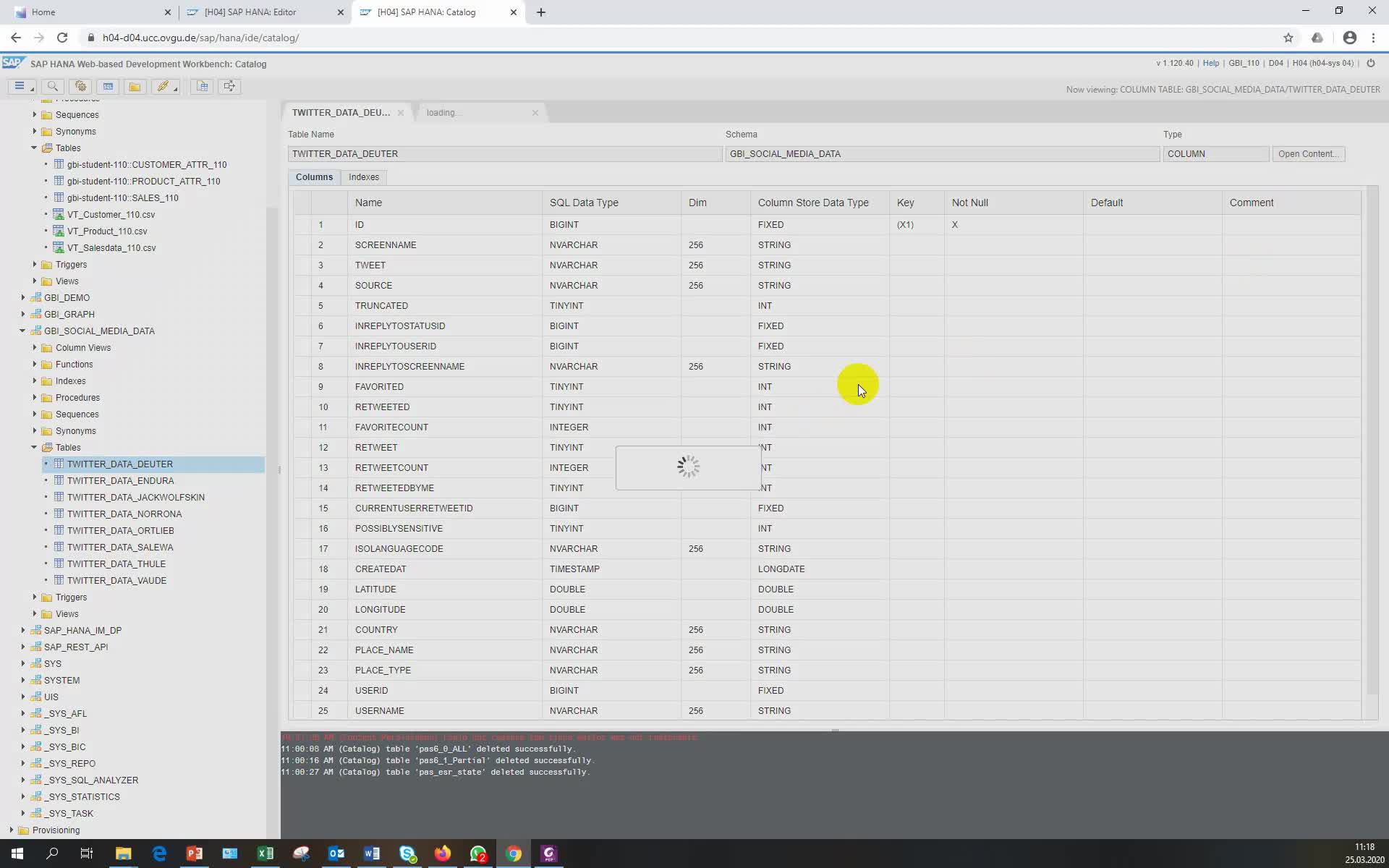Open the Help link
The width and height of the screenshot is (1389, 868).
point(1210,64)
